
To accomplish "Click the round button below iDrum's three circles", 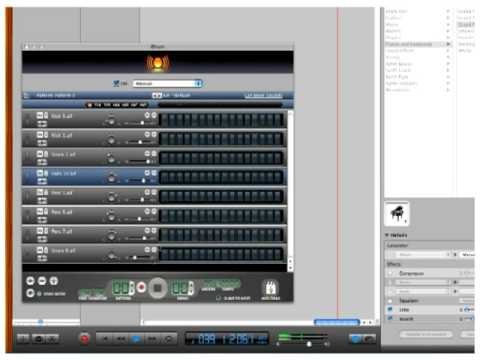I will pos(30,293).
